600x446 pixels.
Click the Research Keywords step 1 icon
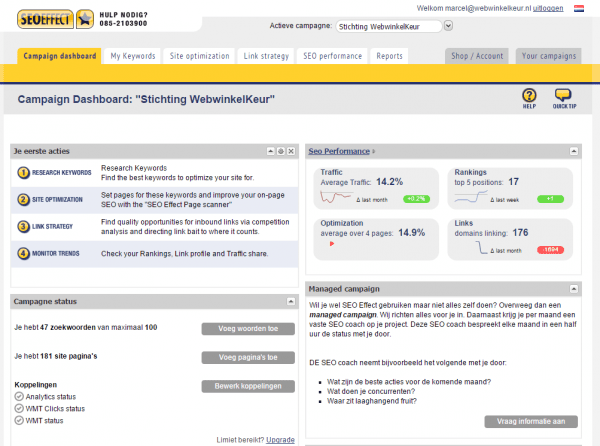pos(23,173)
